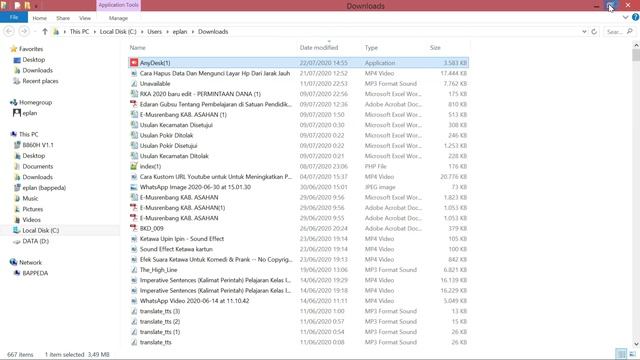This screenshot has height=360, width=640.
Task: Open the BAPPEDA computer icon
Action: click(17, 273)
